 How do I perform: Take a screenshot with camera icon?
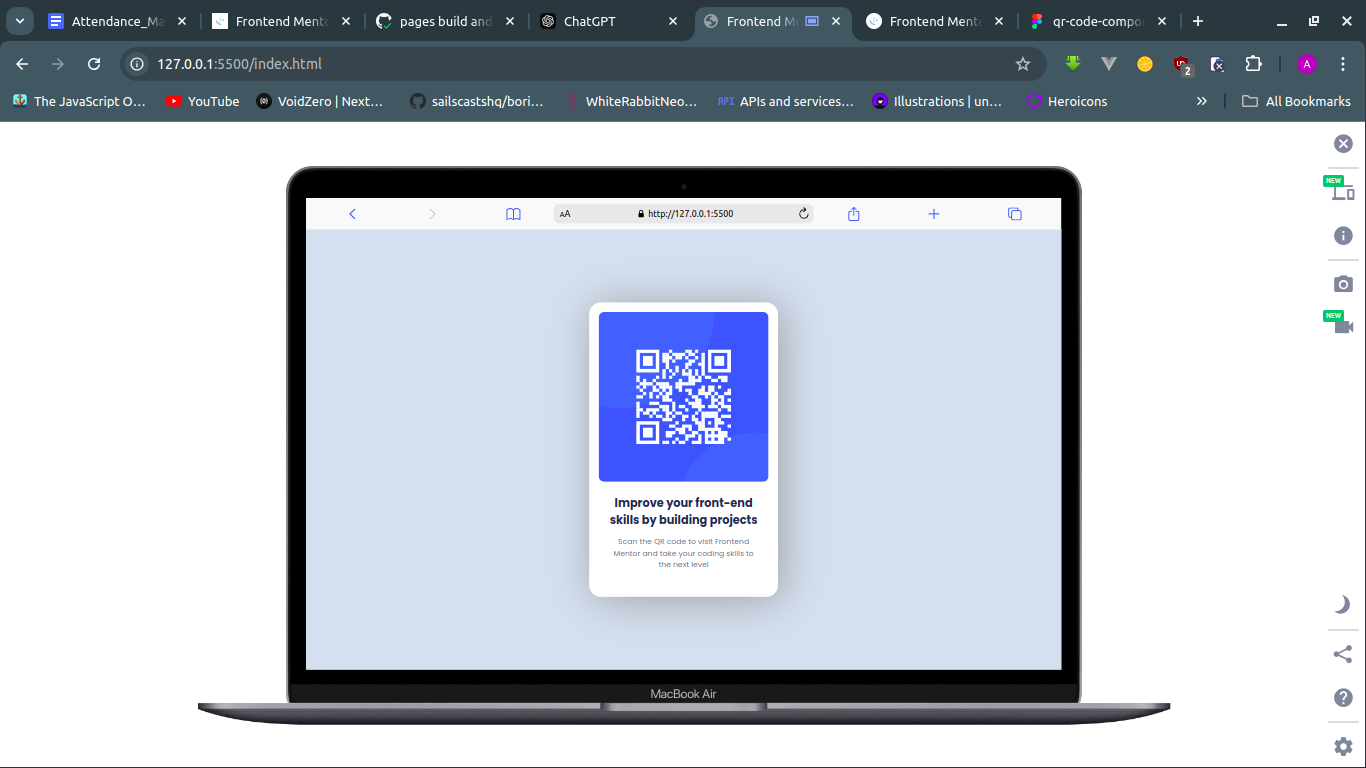(x=1343, y=284)
